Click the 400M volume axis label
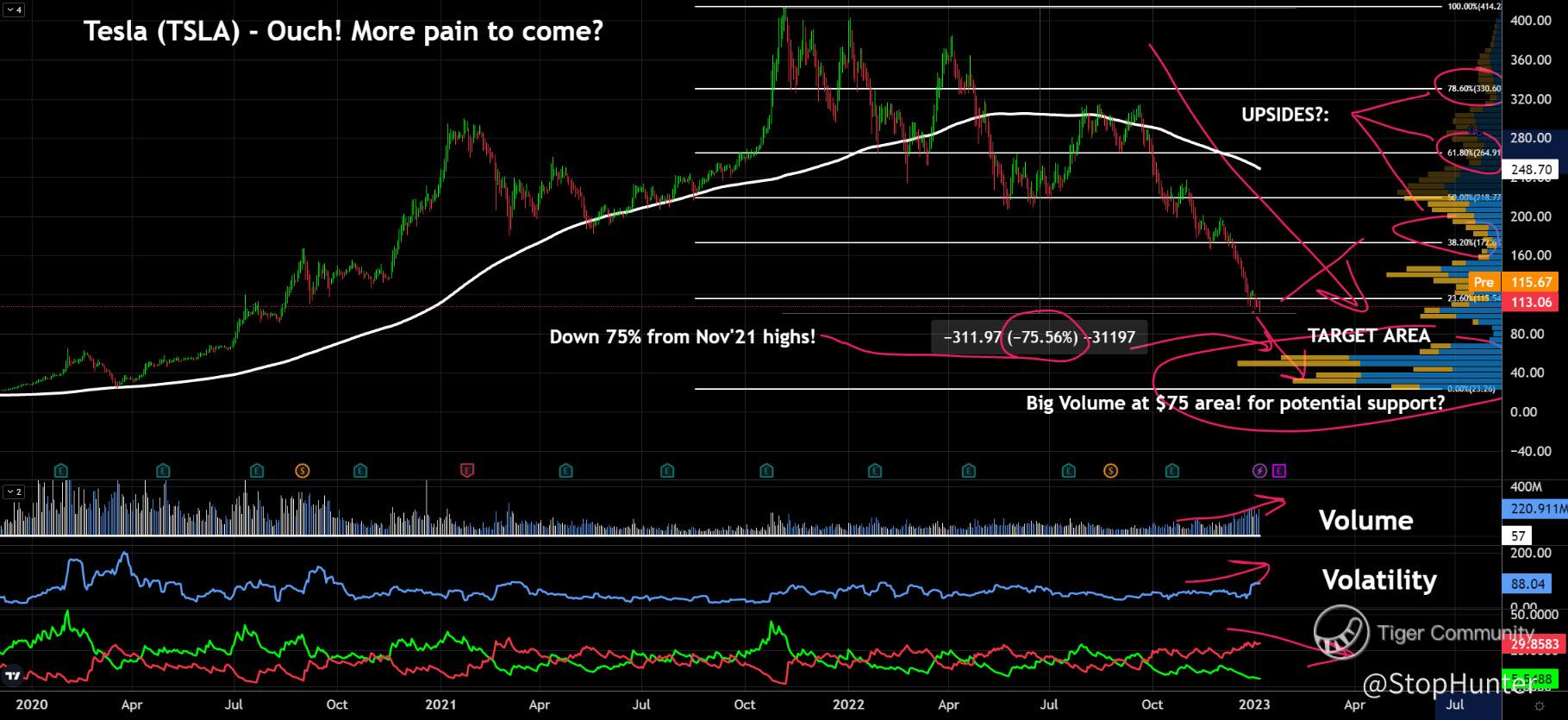 click(1524, 488)
